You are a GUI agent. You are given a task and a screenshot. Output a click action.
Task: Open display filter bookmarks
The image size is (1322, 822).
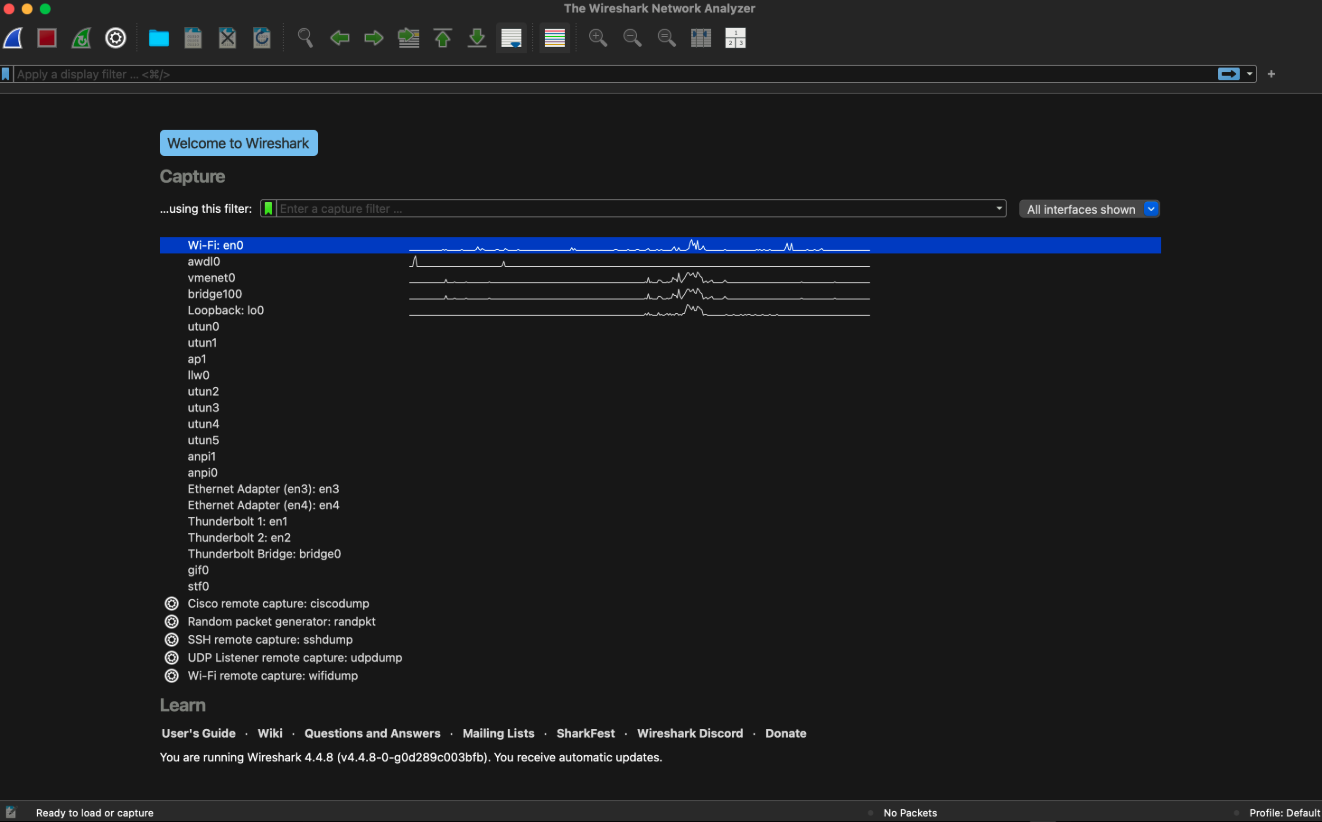coord(6,74)
